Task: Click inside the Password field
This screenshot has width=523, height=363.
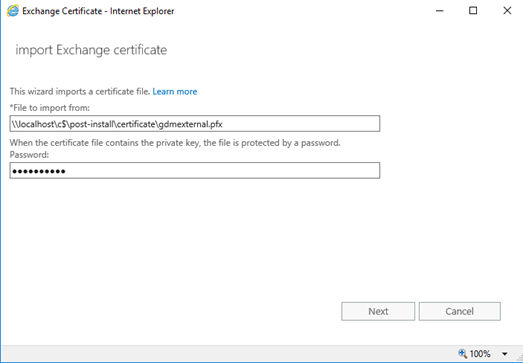Action: pos(195,170)
